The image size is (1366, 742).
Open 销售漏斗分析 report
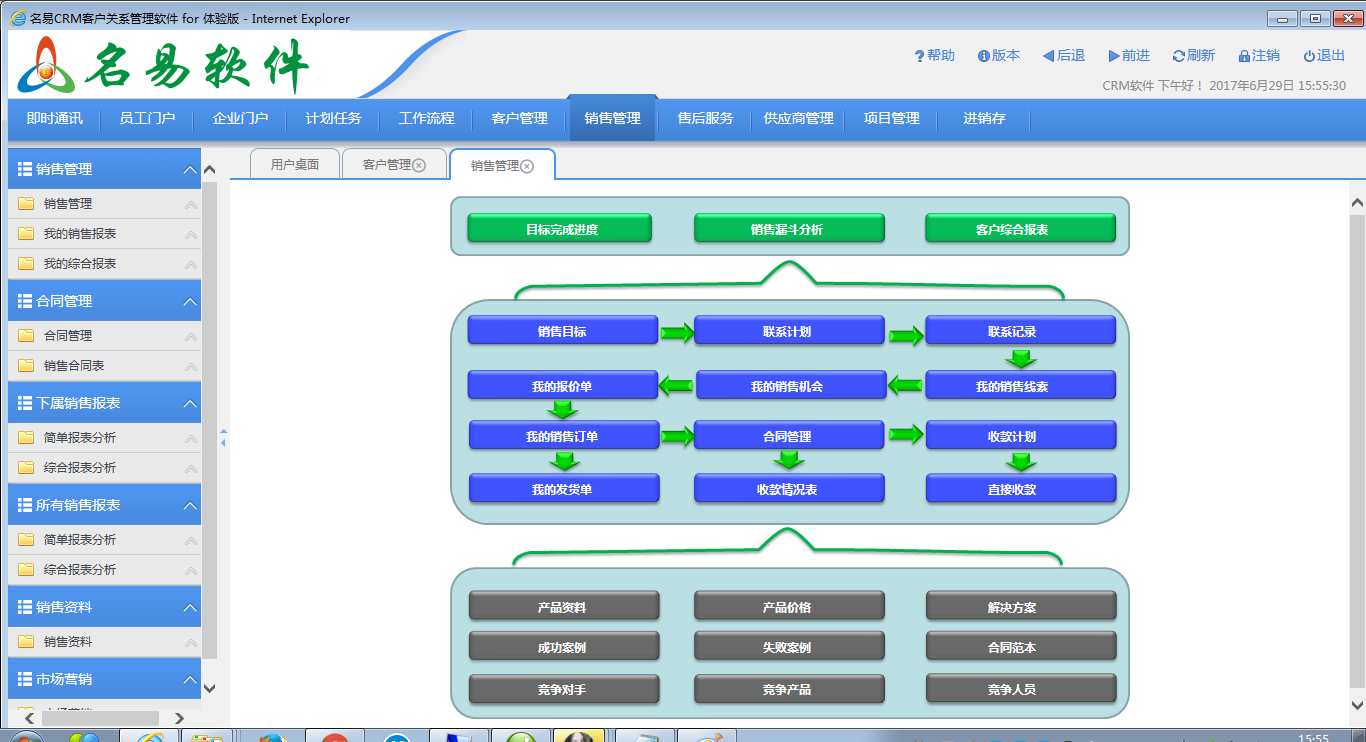(x=787, y=229)
